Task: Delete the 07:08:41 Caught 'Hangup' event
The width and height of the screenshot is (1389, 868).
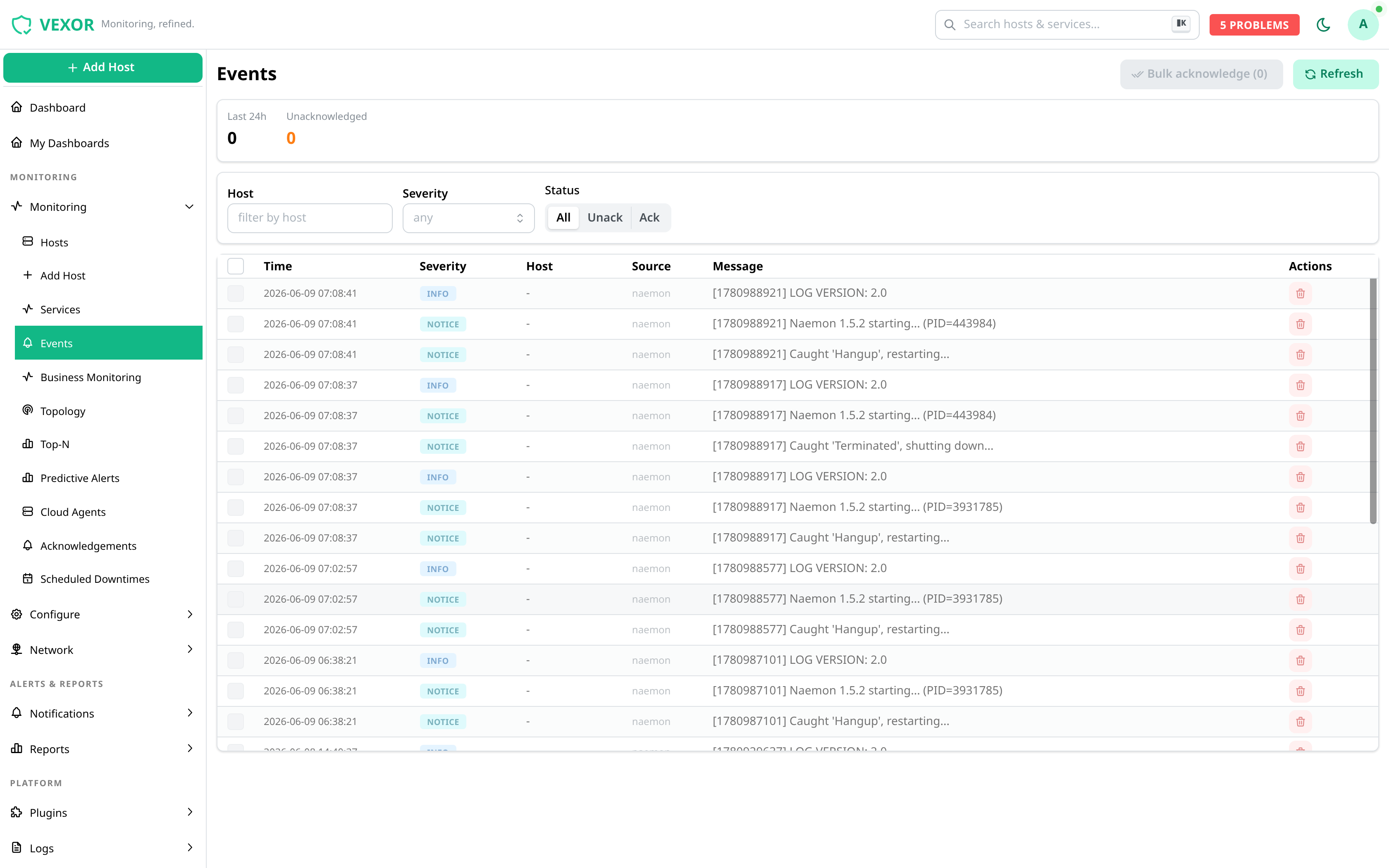Action: coord(1300,355)
